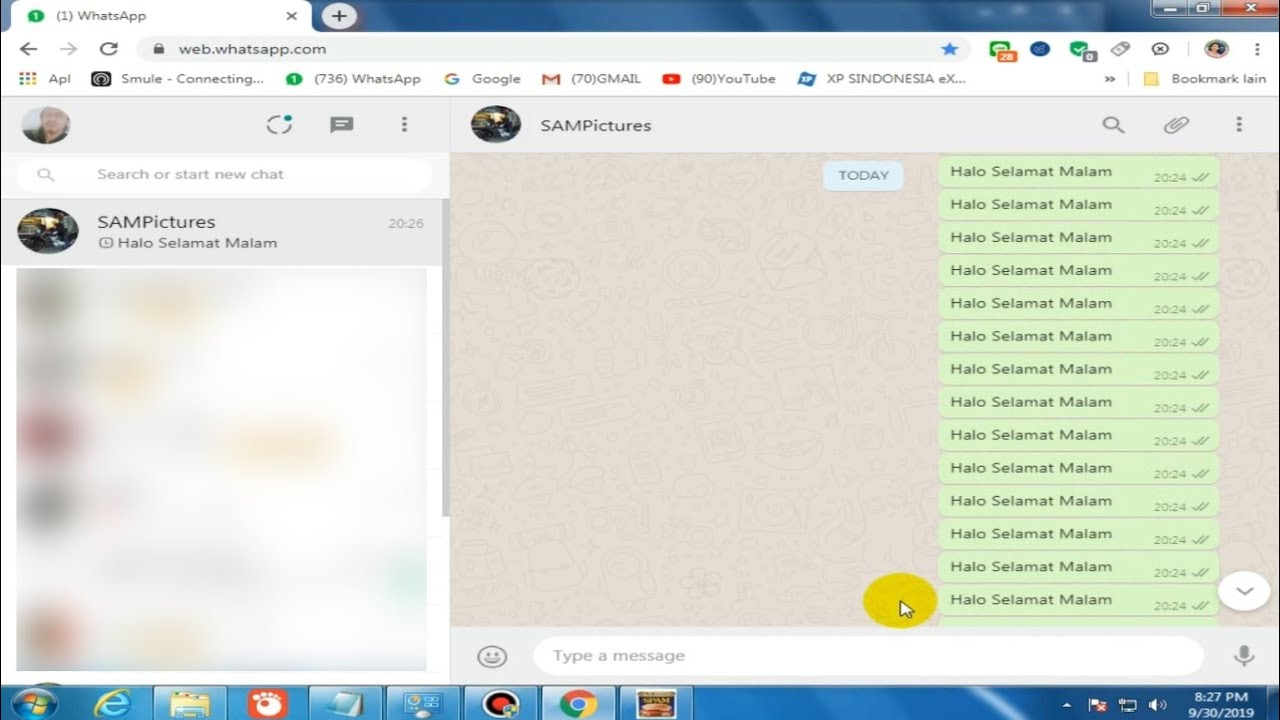Attach a file using paperclip icon

click(1176, 125)
